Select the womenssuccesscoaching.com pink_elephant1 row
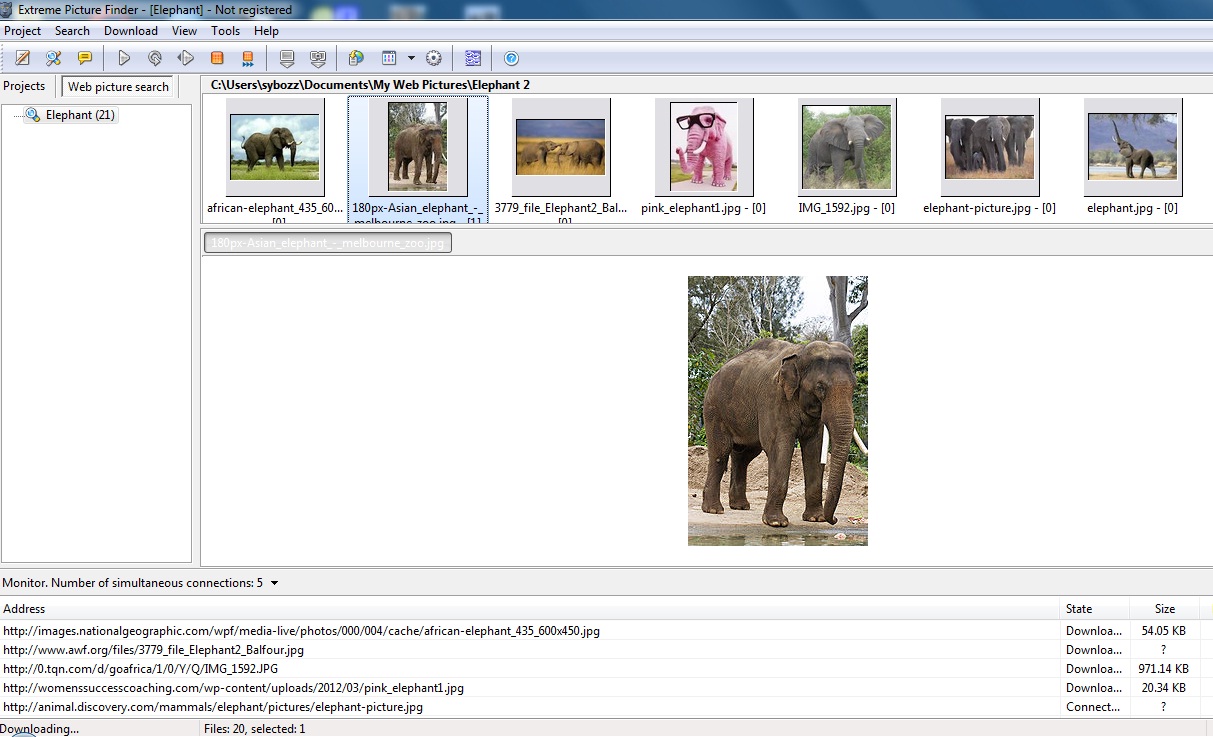The image size is (1213, 737). tap(606, 688)
